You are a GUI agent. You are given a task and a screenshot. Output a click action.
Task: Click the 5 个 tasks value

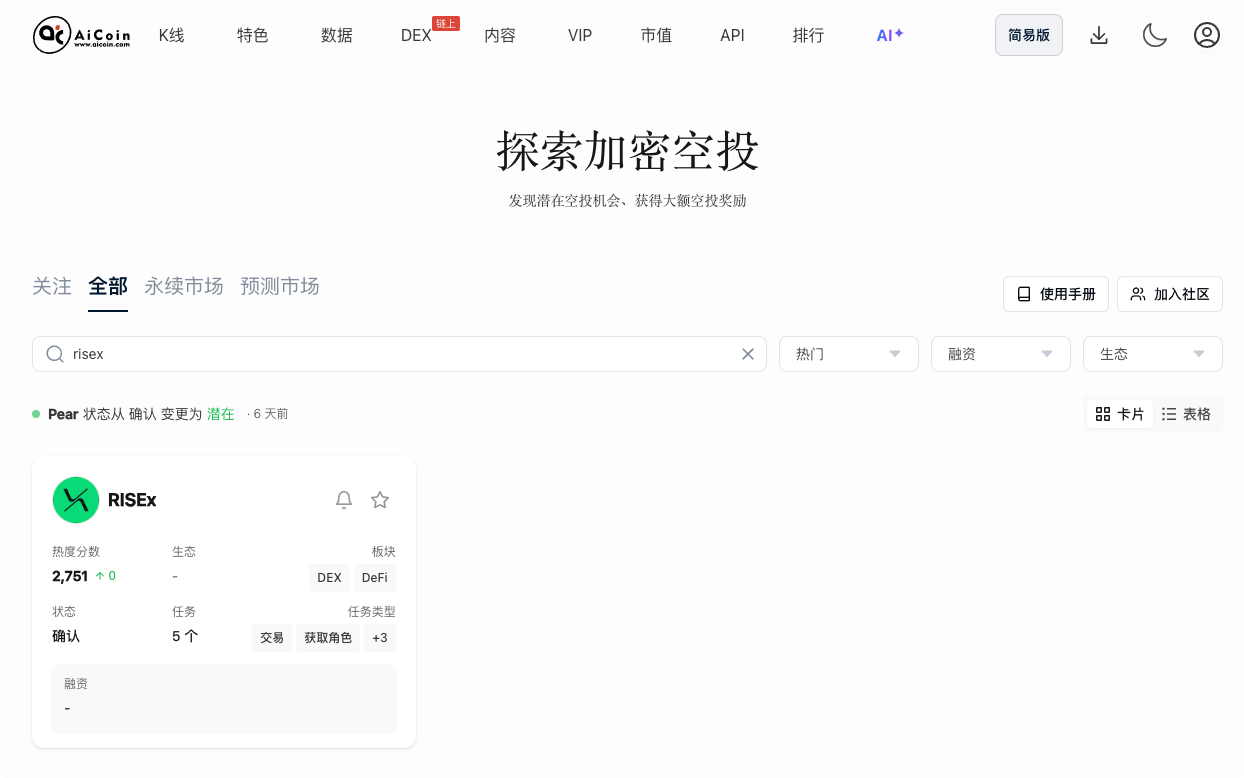(185, 636)
